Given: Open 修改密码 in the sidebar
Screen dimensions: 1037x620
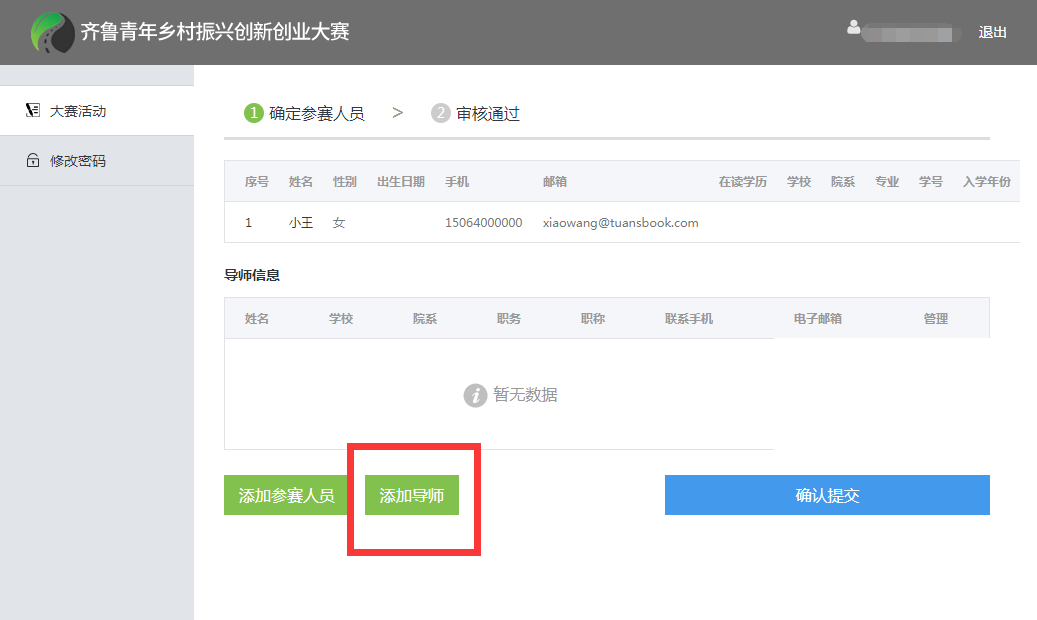Looking at the screenshot, I should point(78,161).
